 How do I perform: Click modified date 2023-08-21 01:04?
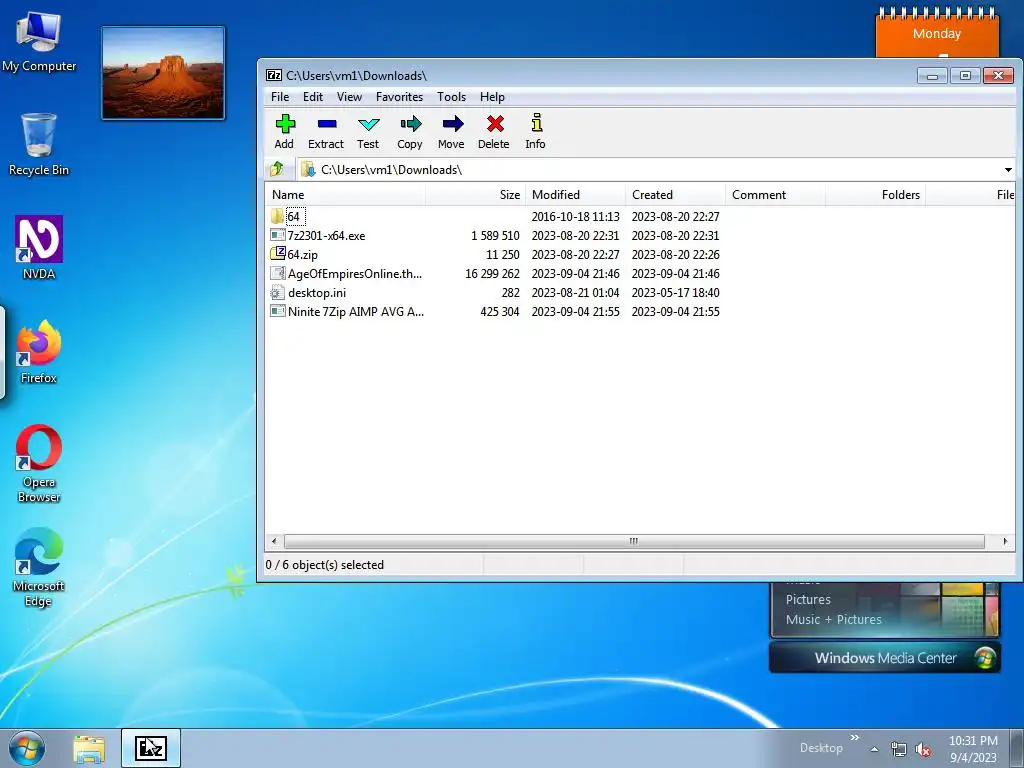[x=575, y=293]
